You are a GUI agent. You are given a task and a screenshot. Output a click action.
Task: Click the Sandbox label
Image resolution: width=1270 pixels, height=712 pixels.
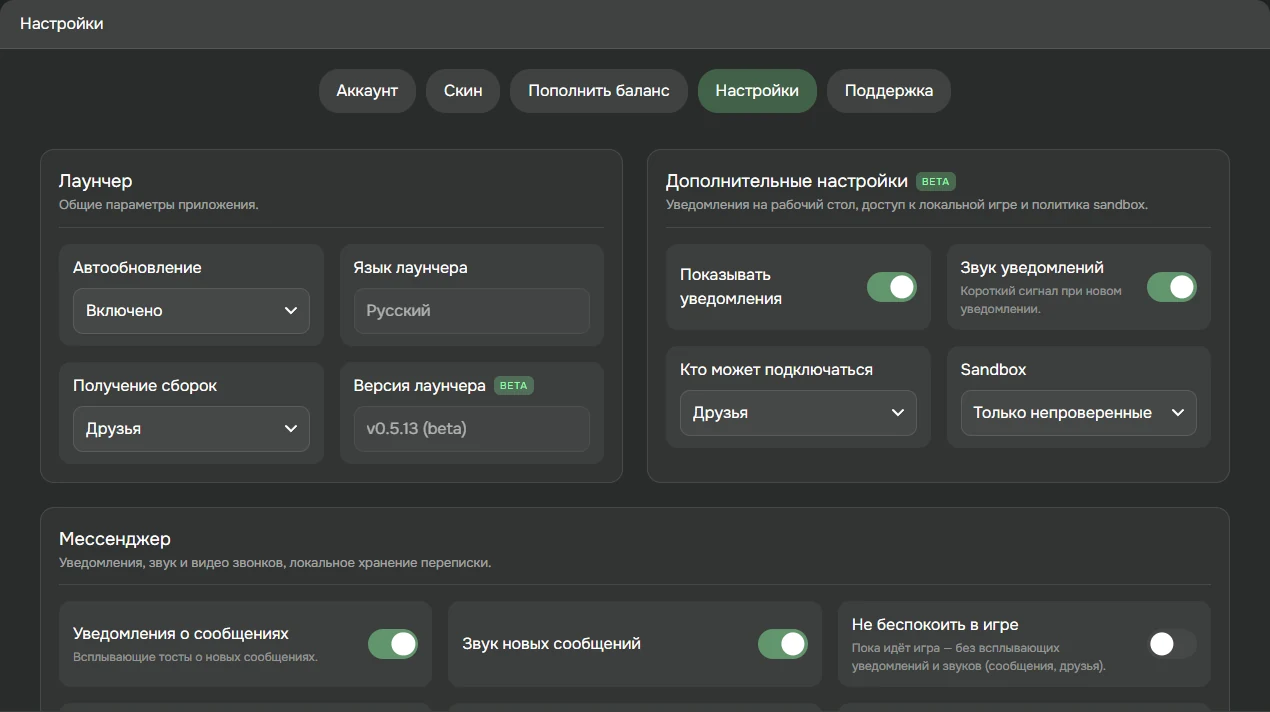click(994, 370)
